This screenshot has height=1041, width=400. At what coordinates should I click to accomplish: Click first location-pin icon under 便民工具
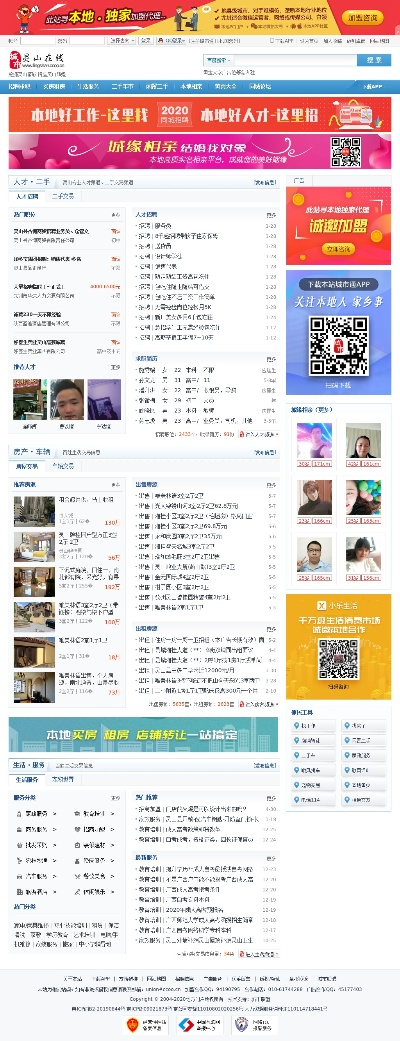[296, 726]
